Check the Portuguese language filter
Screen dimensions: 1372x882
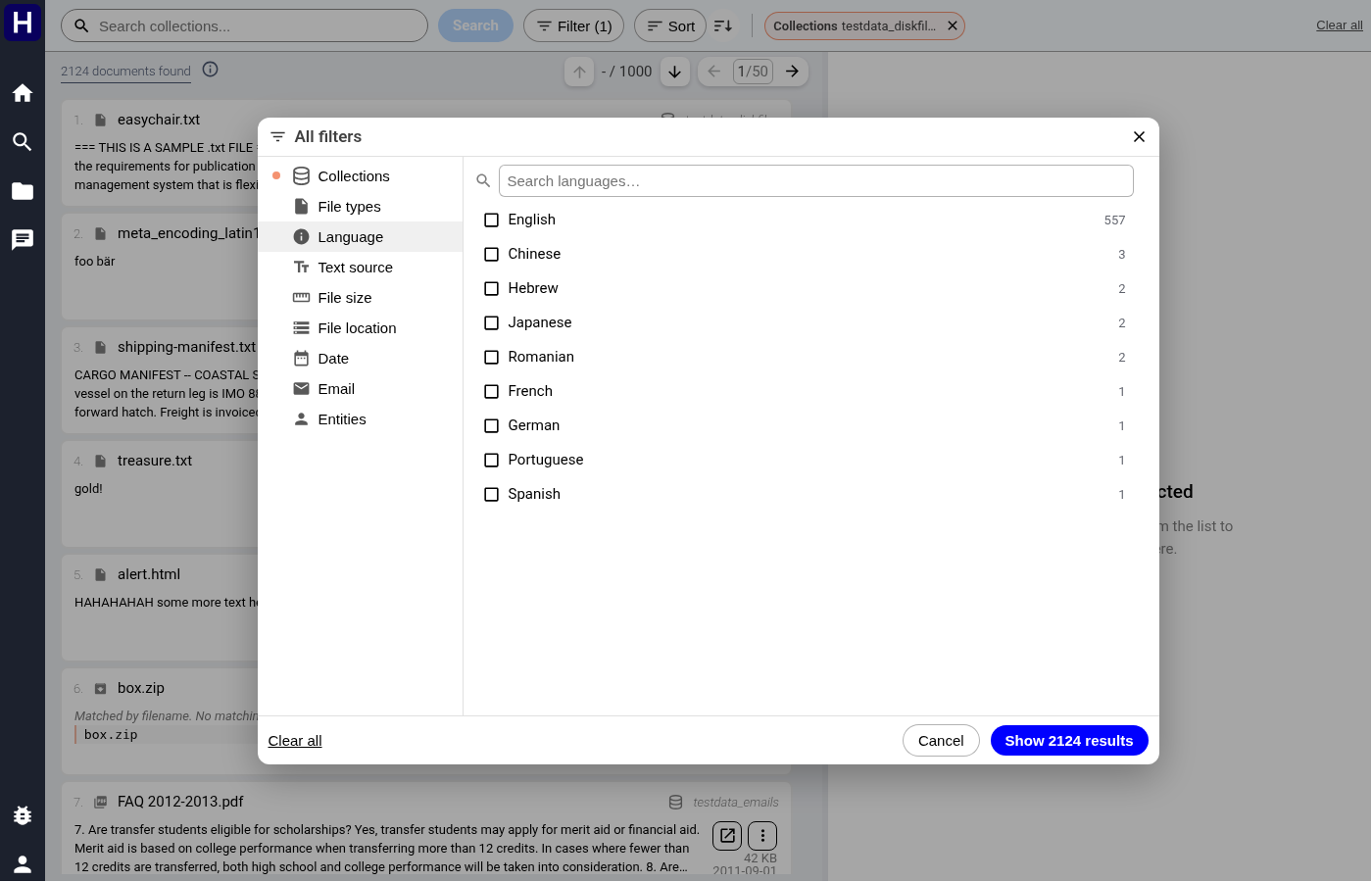click(492, 461)
